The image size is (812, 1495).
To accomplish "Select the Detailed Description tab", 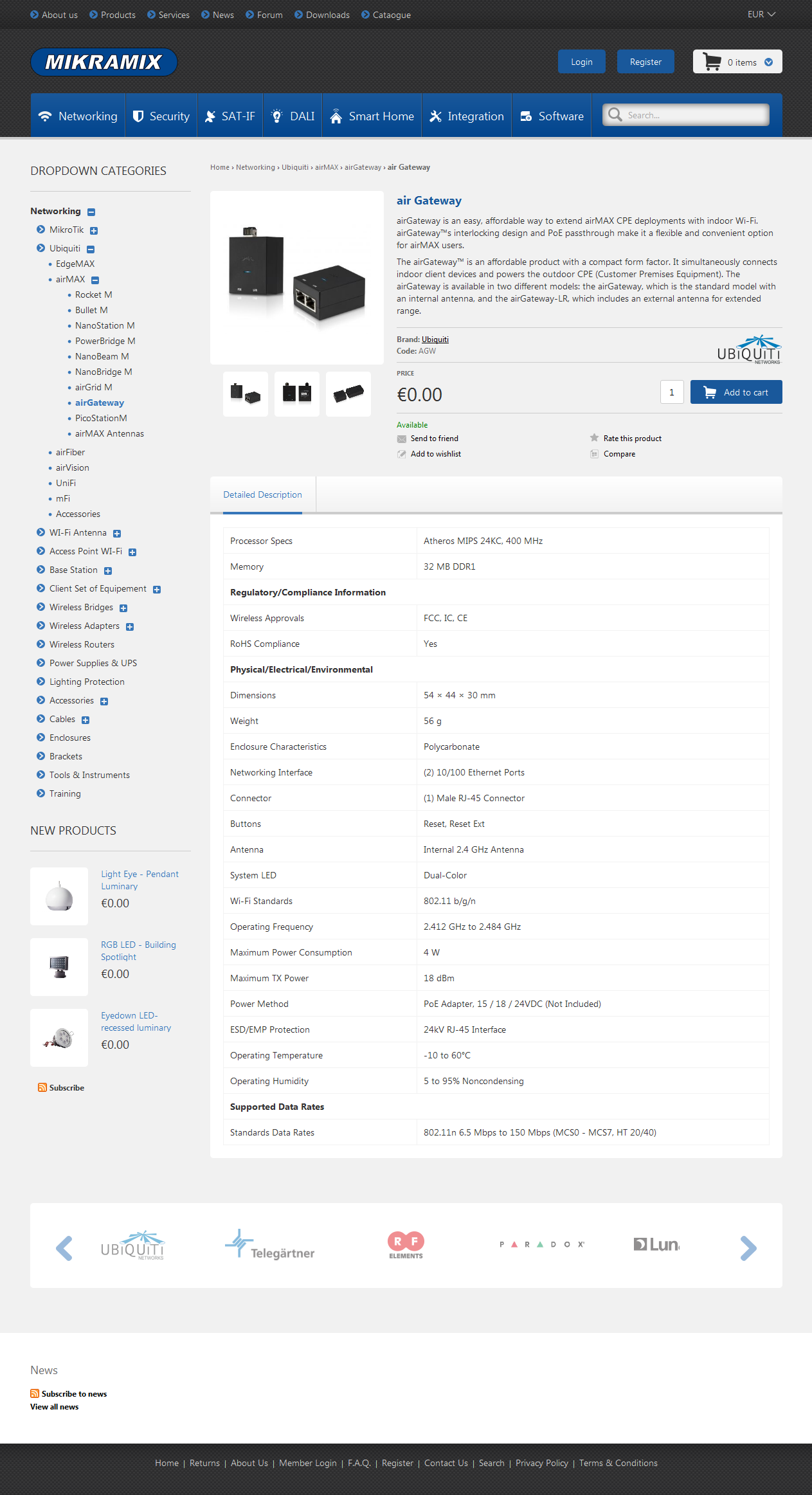I will pyautogui.click(x=262, y=495).
